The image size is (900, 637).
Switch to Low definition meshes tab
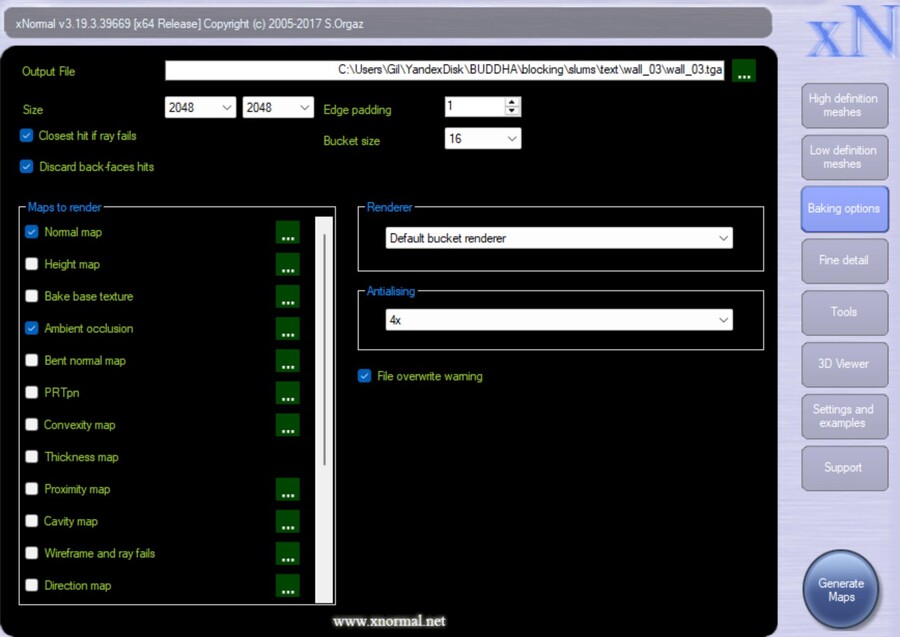[x=844, y=157]
